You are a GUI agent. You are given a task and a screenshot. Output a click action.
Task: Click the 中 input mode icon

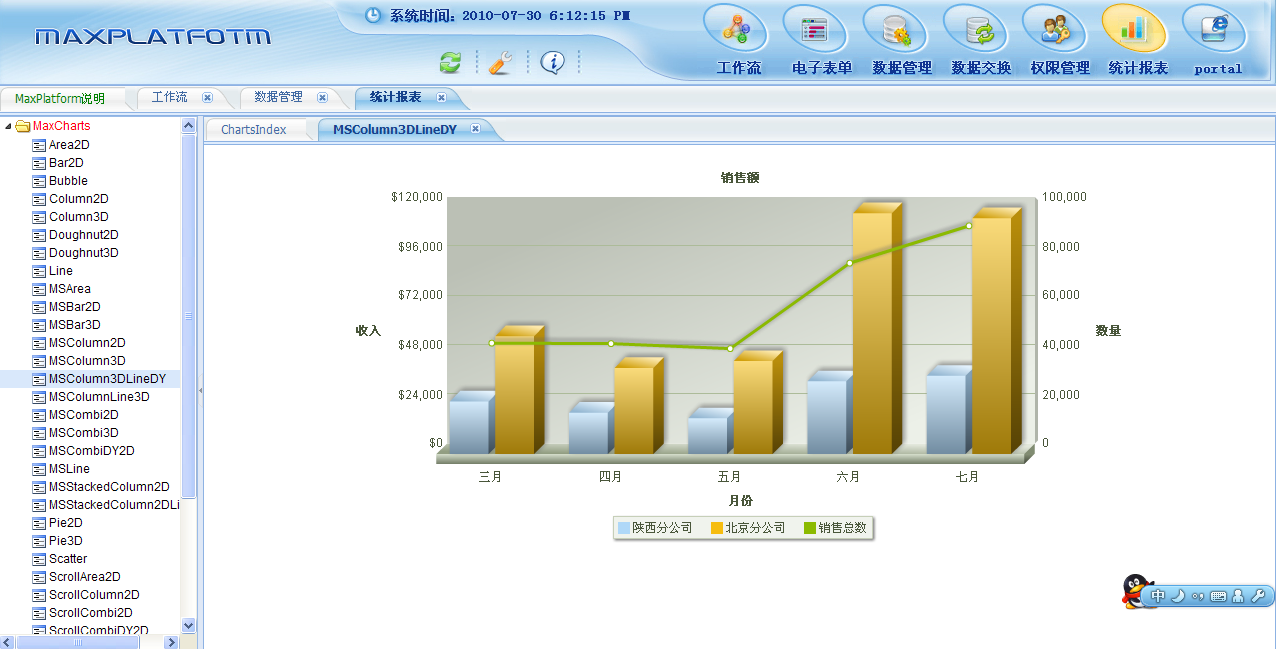(x=1158, y=596)
